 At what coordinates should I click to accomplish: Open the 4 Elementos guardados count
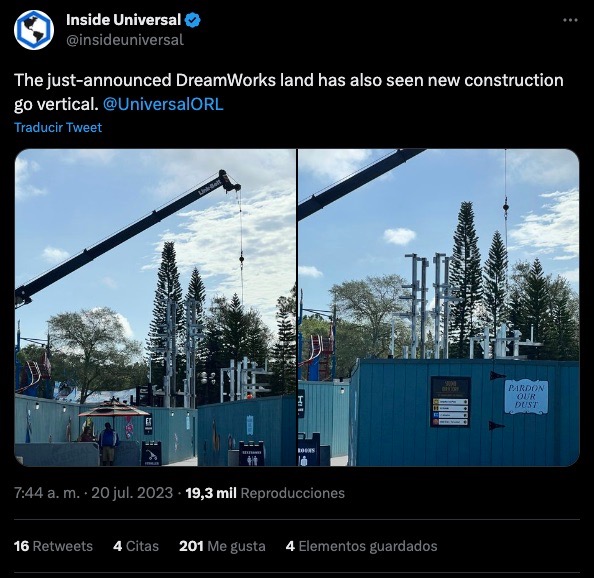[361, 546]
